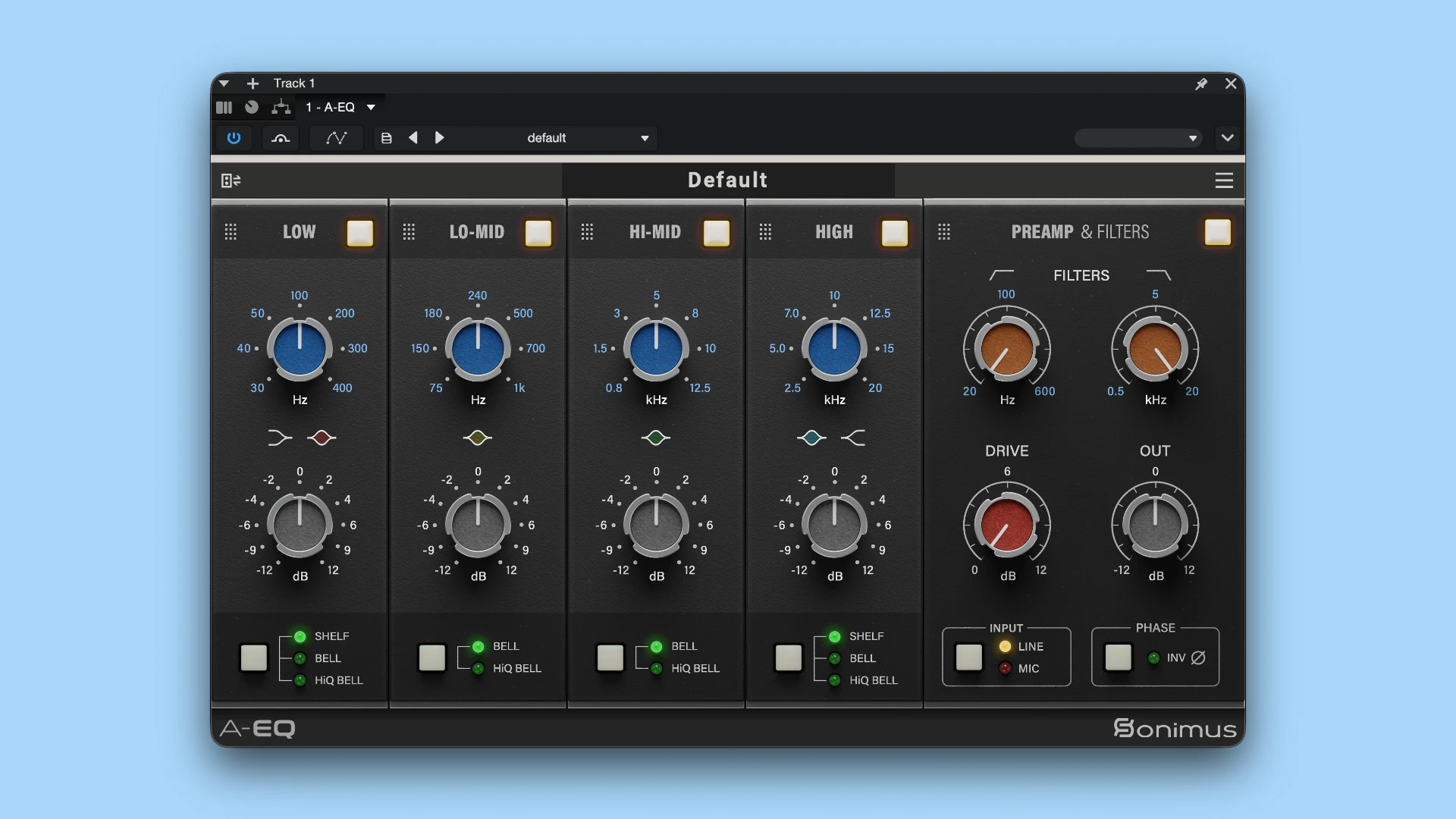Click the high-pass filter shape icon
Viewport: 1456px width, 819px height.
1002,275
